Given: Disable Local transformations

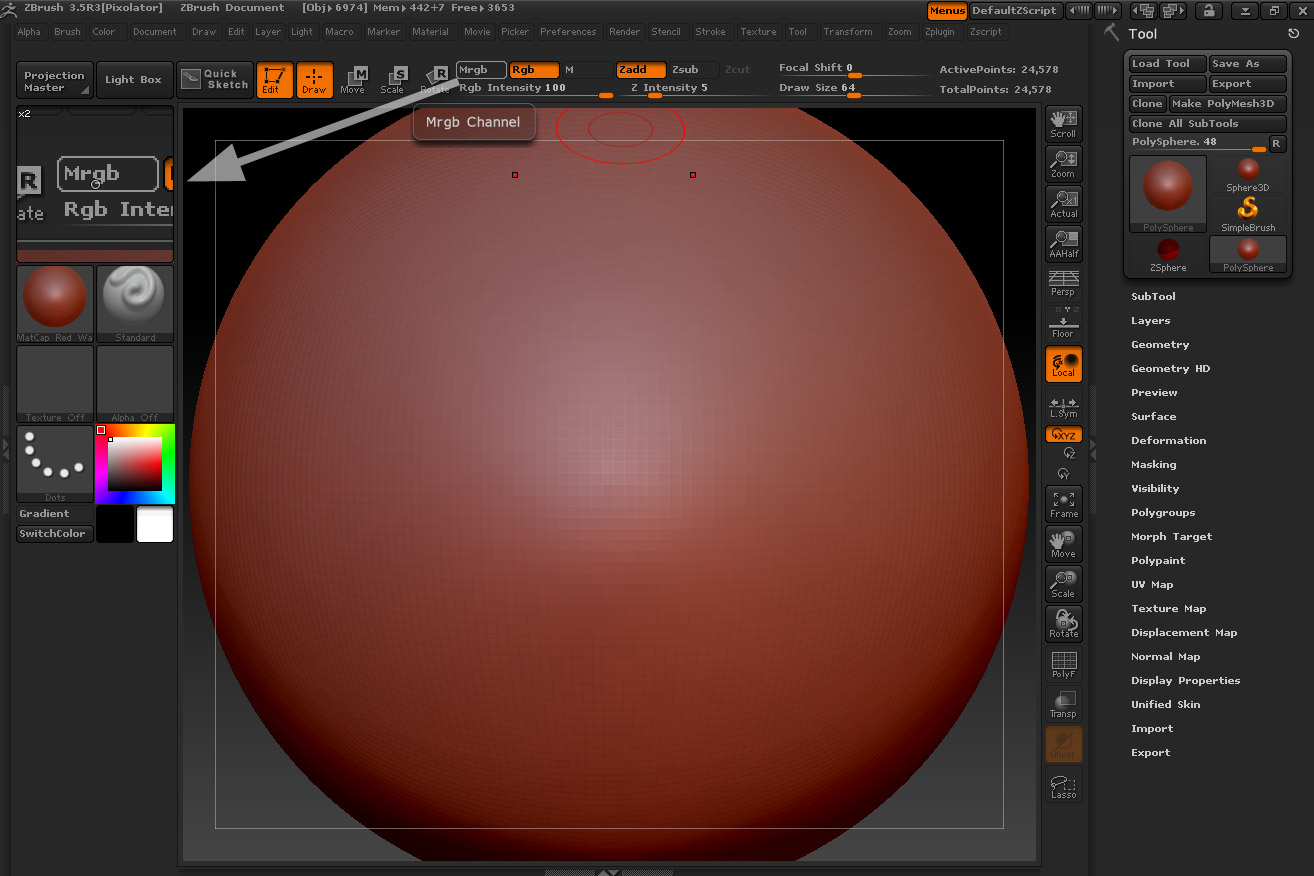Looking at the screenshot, I should tap(1063, 364).
